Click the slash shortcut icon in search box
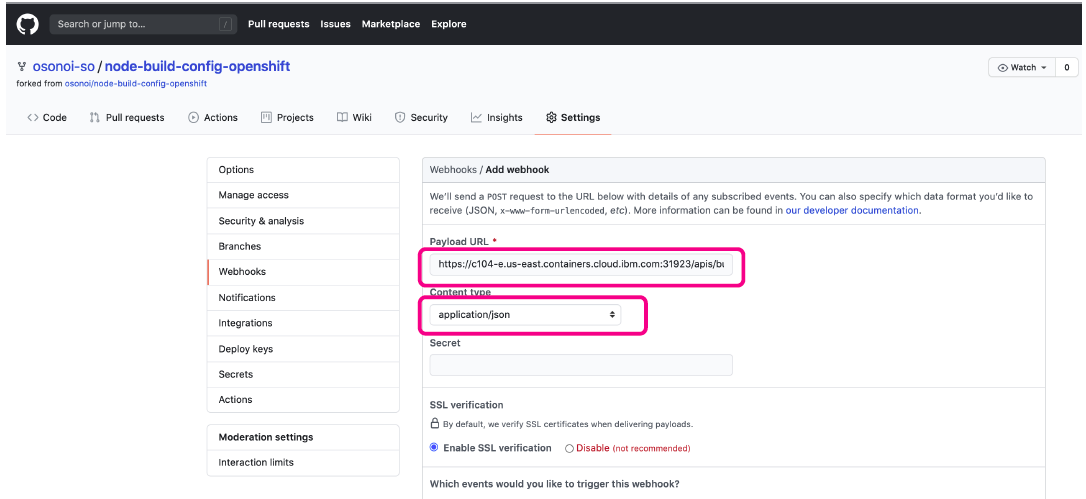1086x499 pixels. point(225,24)
